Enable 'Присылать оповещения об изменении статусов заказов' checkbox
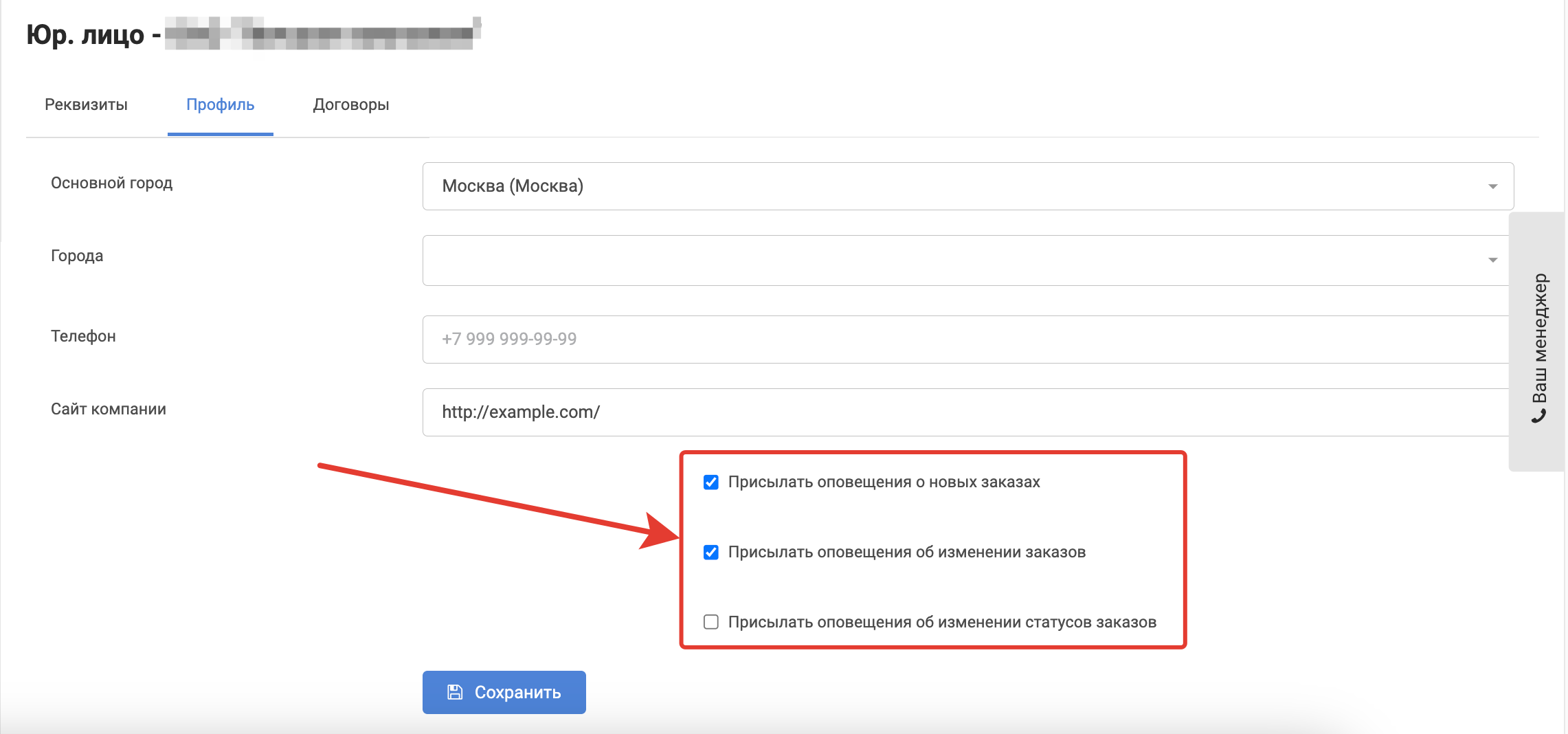Viewport: 1568px width, 734px height. [x=711, y=622]
